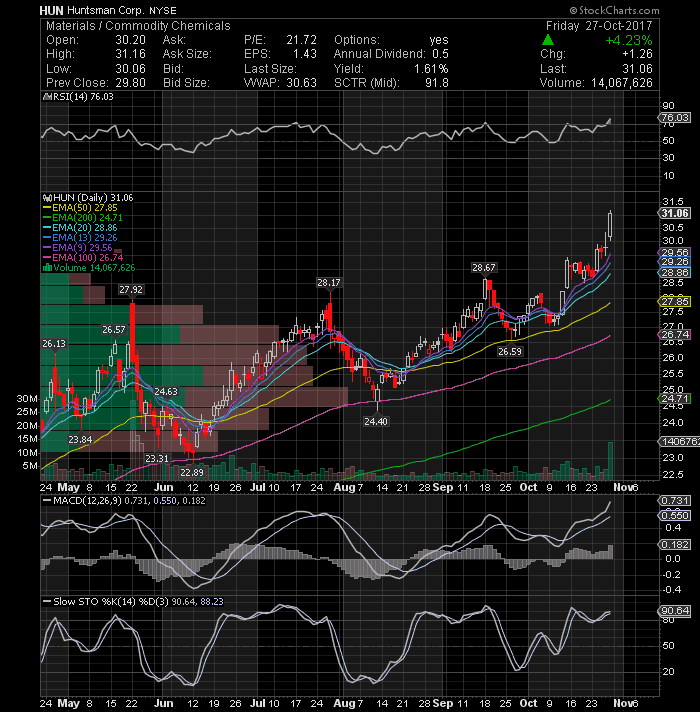The image size is (700, 712).
Task: Click the 31.06 last-price tag on right axis
Action: 675,213
